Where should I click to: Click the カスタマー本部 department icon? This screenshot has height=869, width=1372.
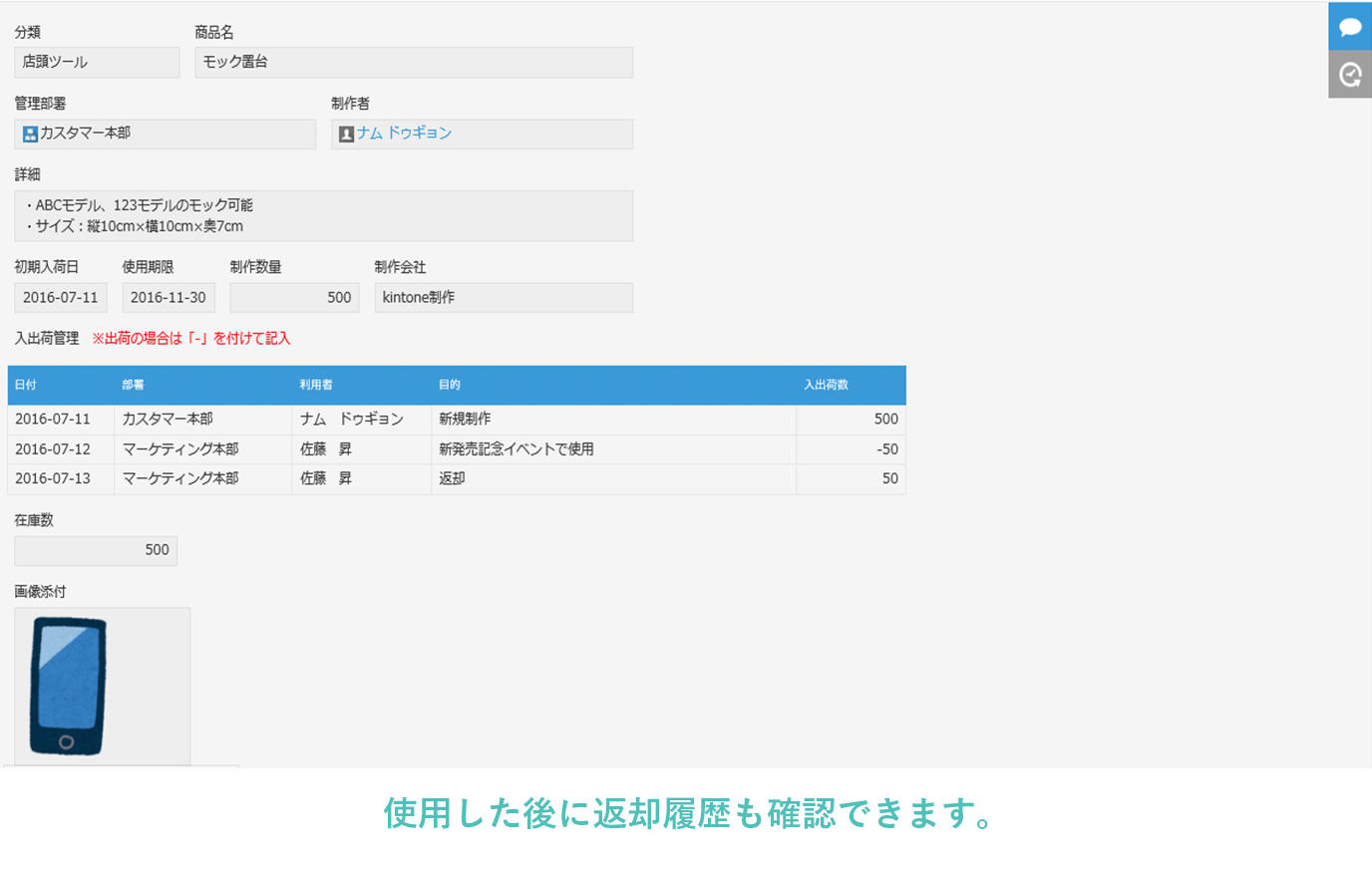pos(30,134)
